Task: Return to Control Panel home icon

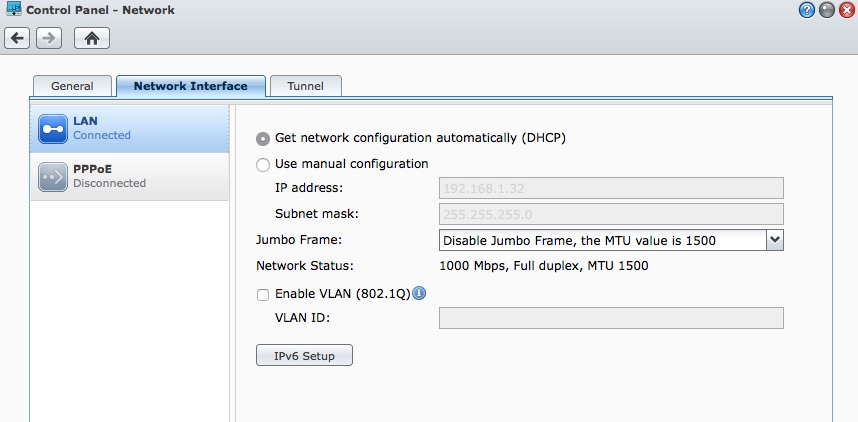Action: pyautogui.click(x=92, y=38)
